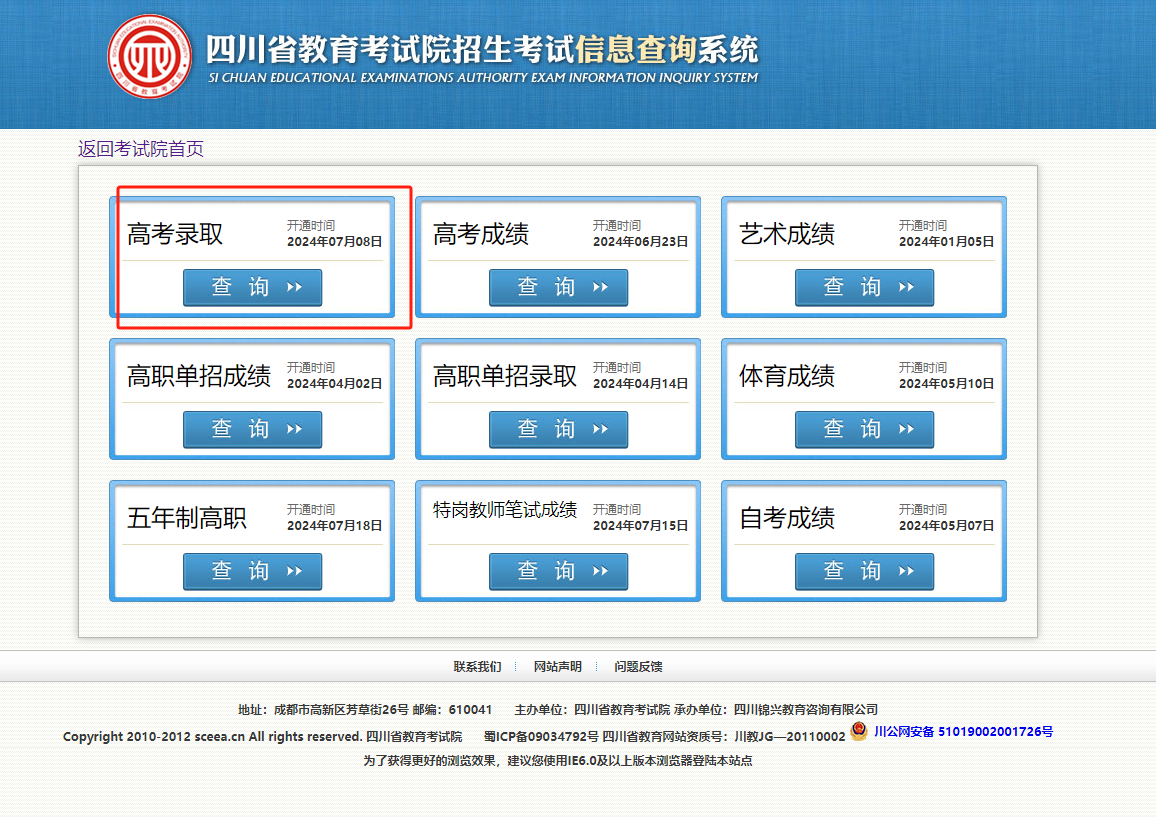Viewport: 1156px width, 817px height.
Task: Click 查询 button under 高考成绩
Action: click(x=558, y=287)
